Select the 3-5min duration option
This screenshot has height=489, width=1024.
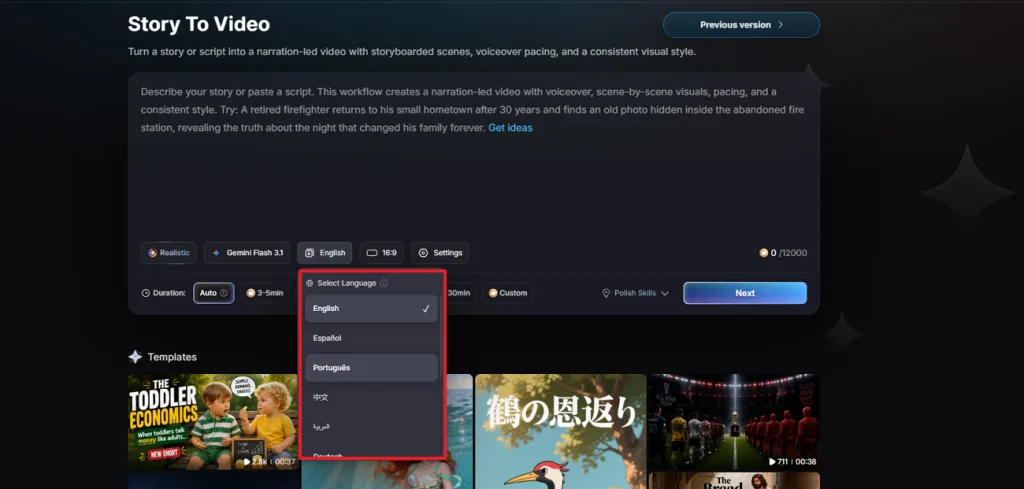click(264, 293)
